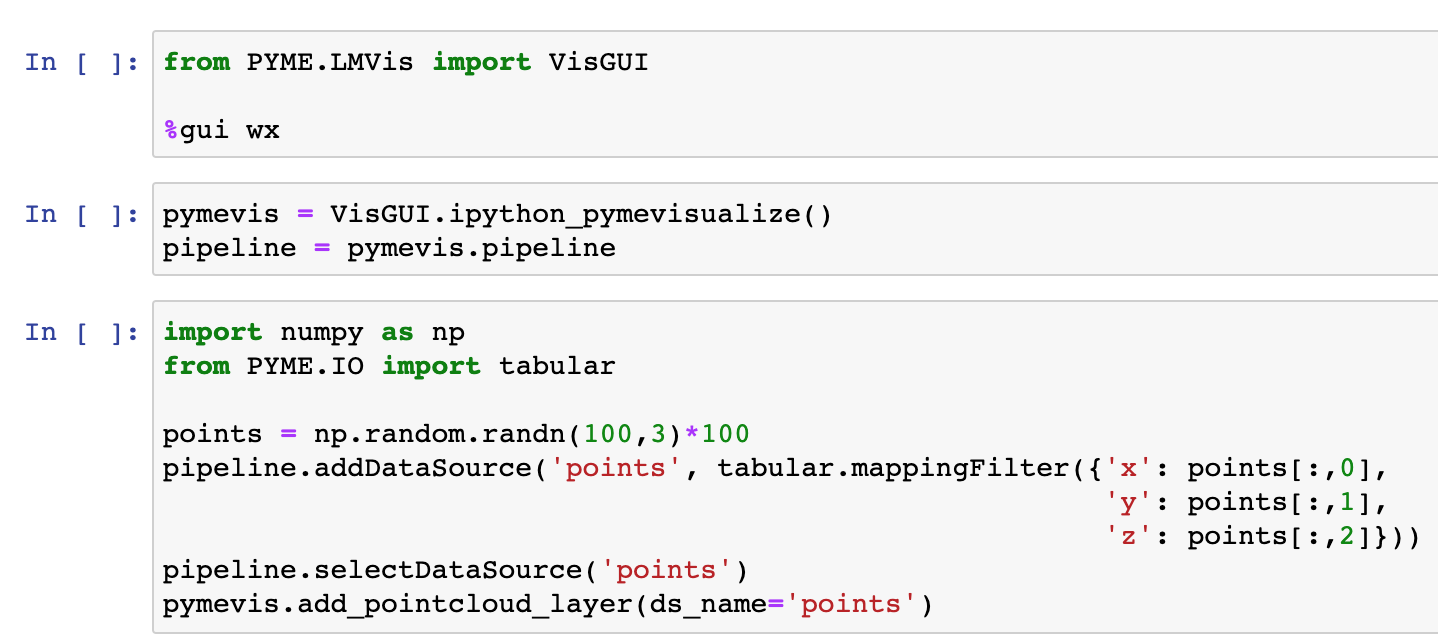
Task: Click the "from PYME.LMVis import VisGUI" line
Action: tap(405, 62)
